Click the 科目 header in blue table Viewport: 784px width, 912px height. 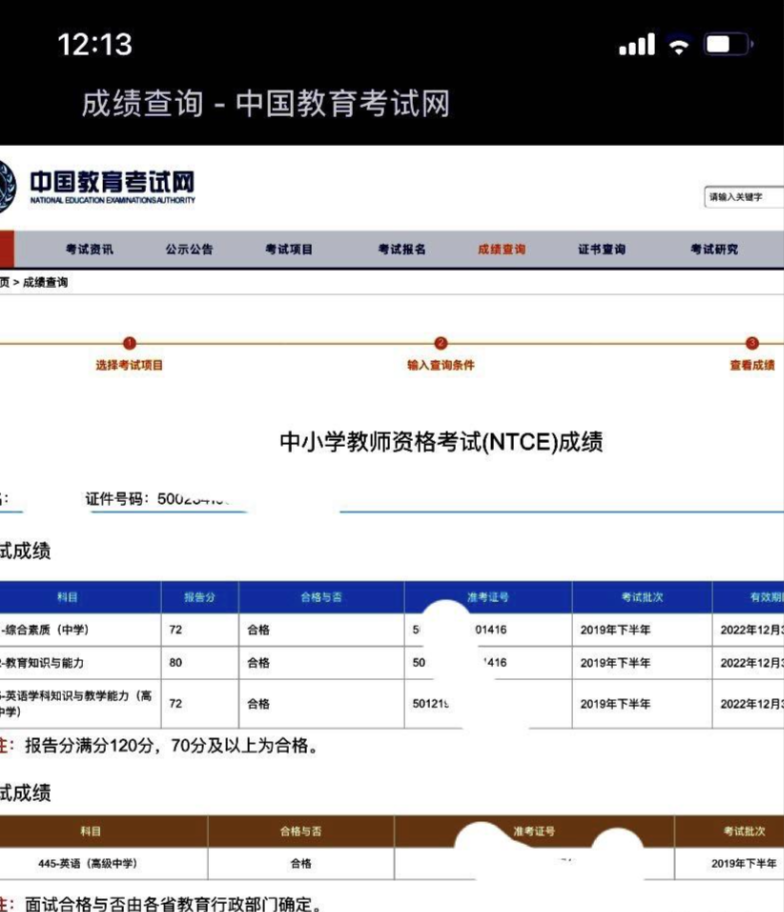point(67,597)
